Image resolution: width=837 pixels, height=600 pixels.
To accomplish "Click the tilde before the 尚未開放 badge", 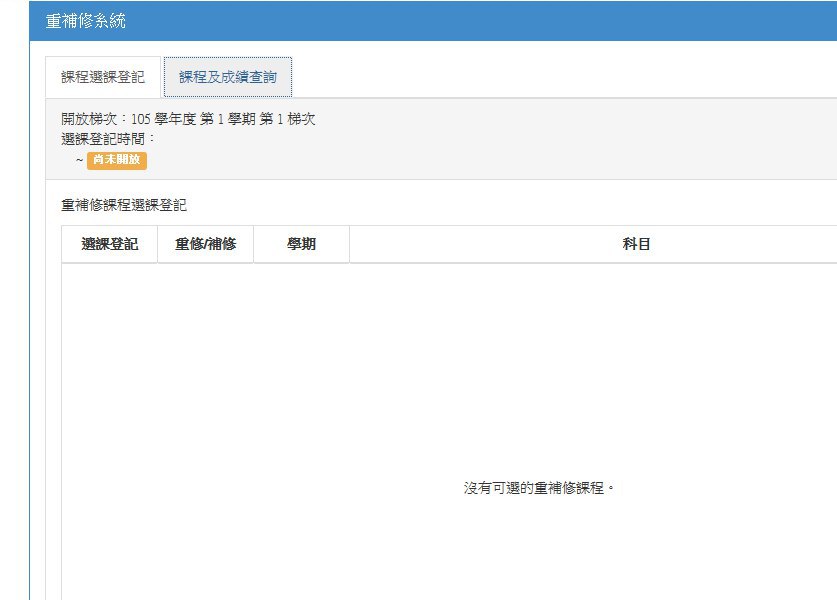I will pyautogui.click(x=79, y=160).
